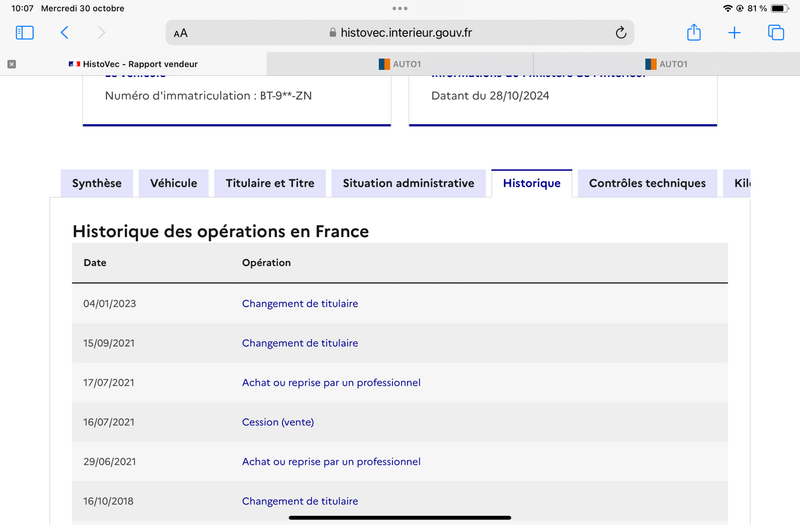Select date cell 15/09/2021
This screenshot has height=525, width=800.
tap(109, 343)
